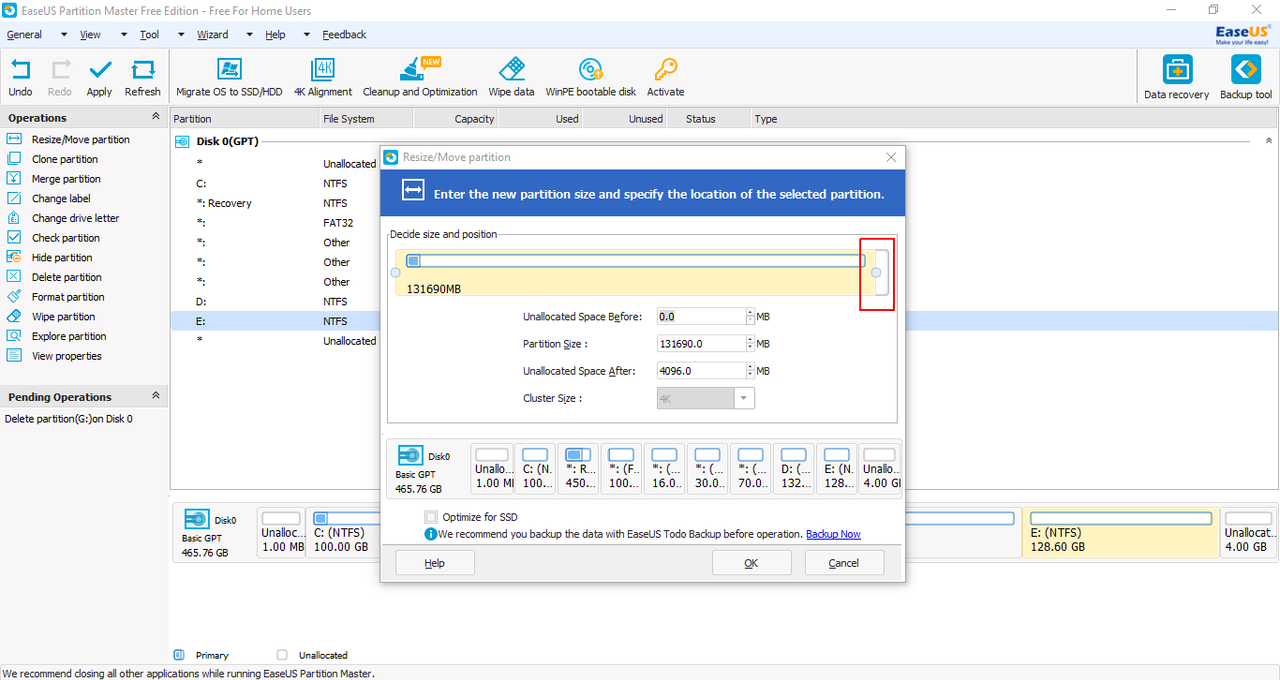Close the Resize/Move partition dialog
Image resolution: width=1280 pixels, height=680 pixels.
click(x=891, y=157)
